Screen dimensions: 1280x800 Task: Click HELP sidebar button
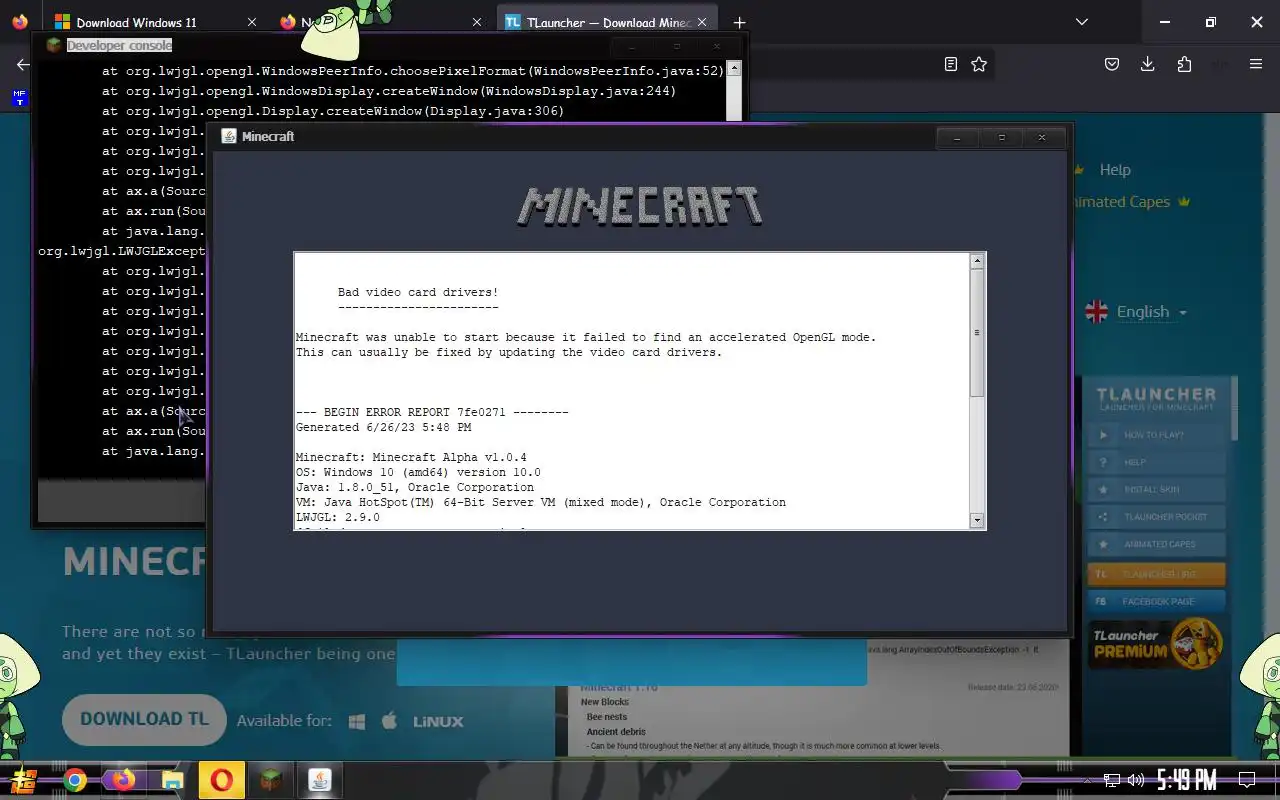tap(1155, 462)
